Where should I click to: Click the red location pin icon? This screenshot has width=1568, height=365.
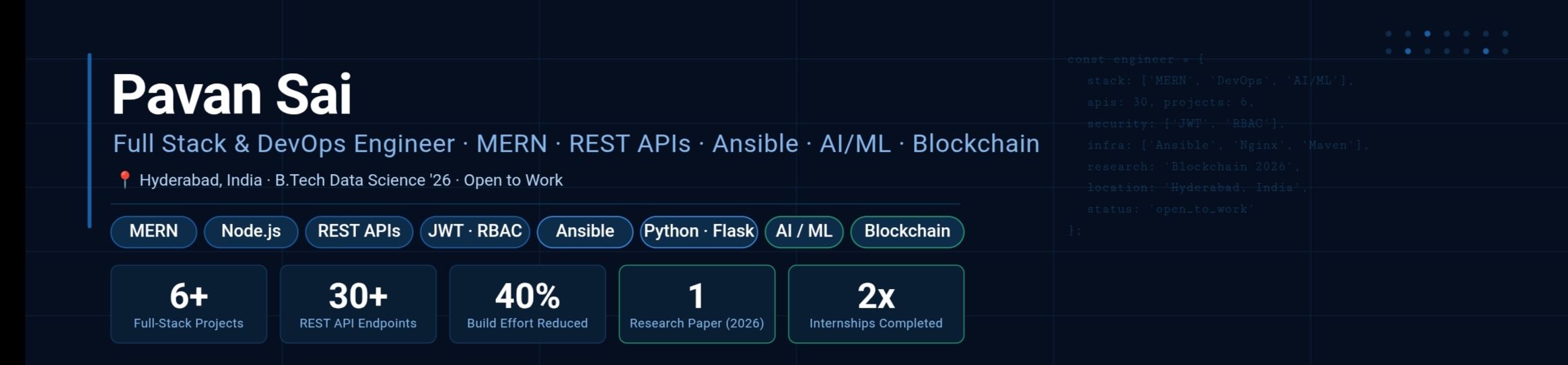(x=124, y=179)
